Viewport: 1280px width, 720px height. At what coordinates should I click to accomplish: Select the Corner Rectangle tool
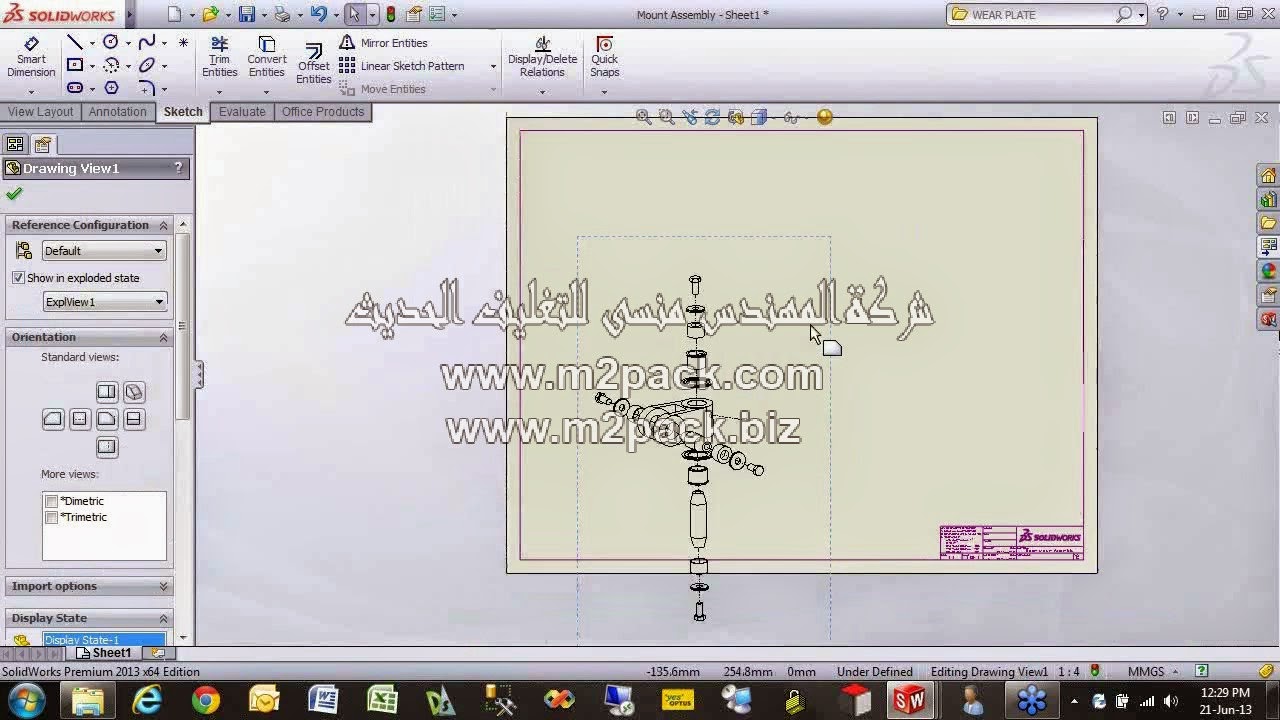click(x=75, y=65)
